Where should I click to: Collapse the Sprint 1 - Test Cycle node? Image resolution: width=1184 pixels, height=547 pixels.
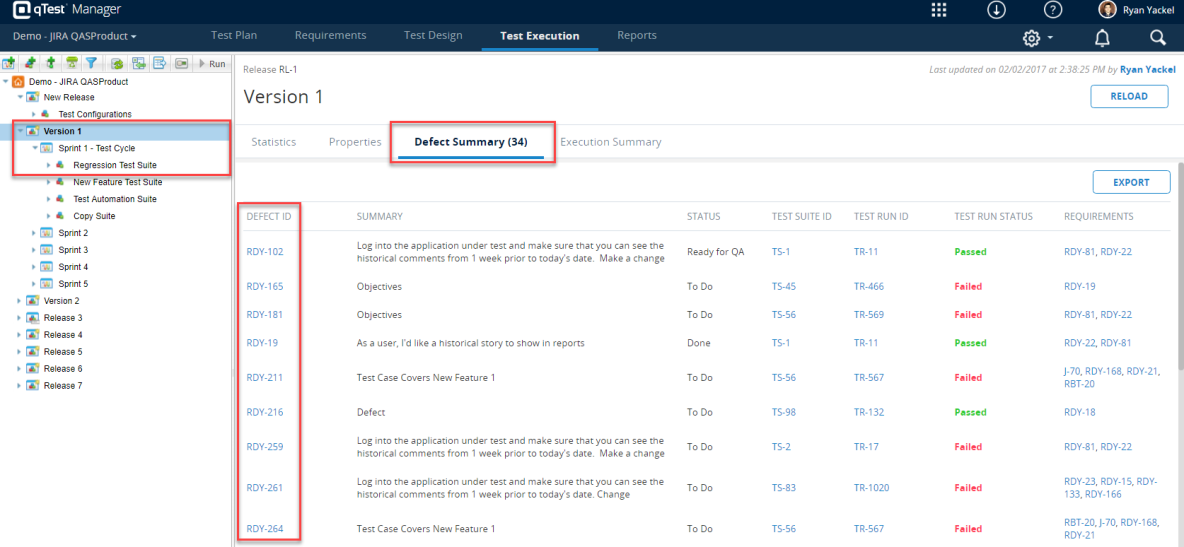pos(35,148)
